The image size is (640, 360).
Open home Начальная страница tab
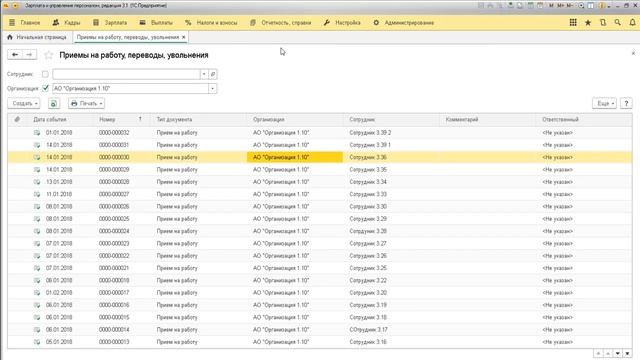[37, 37]
